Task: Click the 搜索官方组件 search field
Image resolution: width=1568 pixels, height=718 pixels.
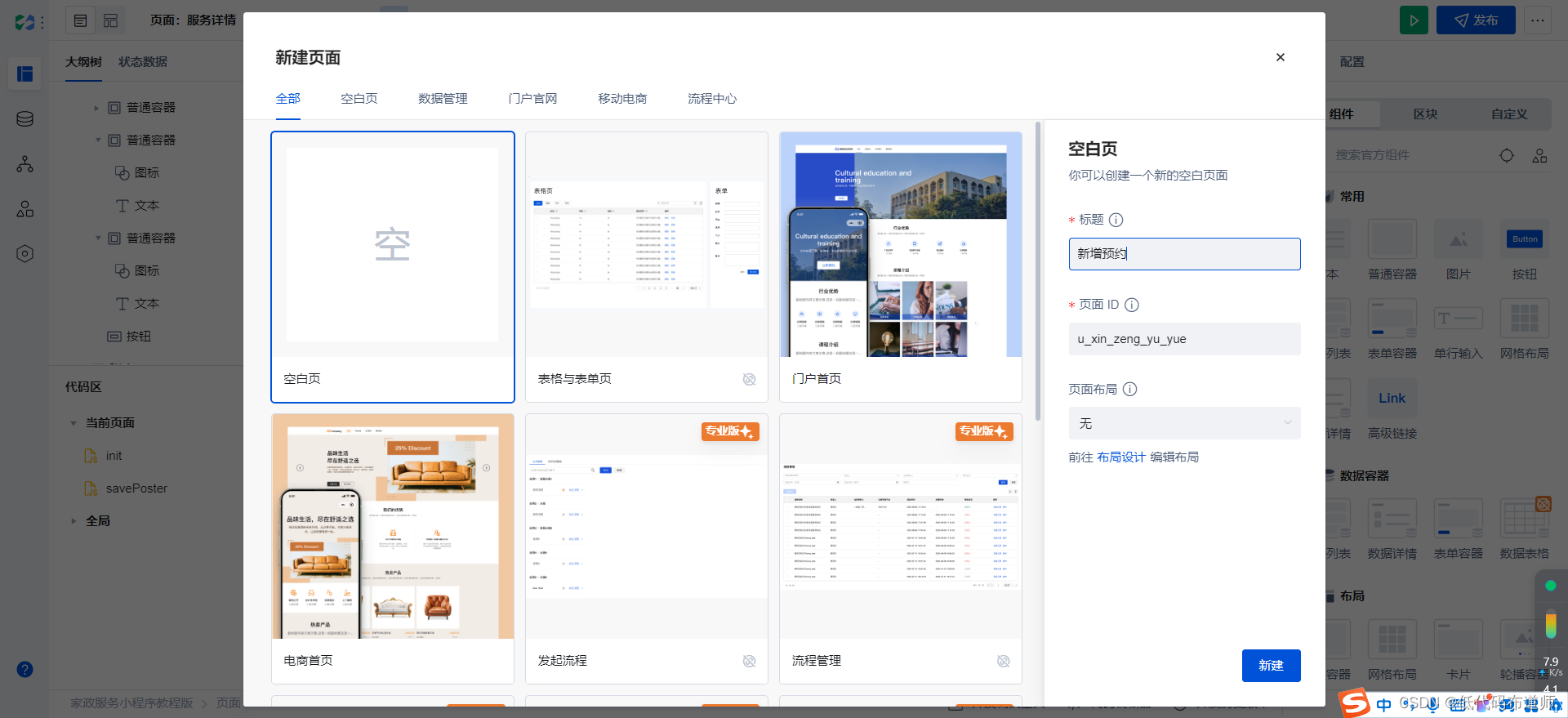Action: pos(1409,155)
